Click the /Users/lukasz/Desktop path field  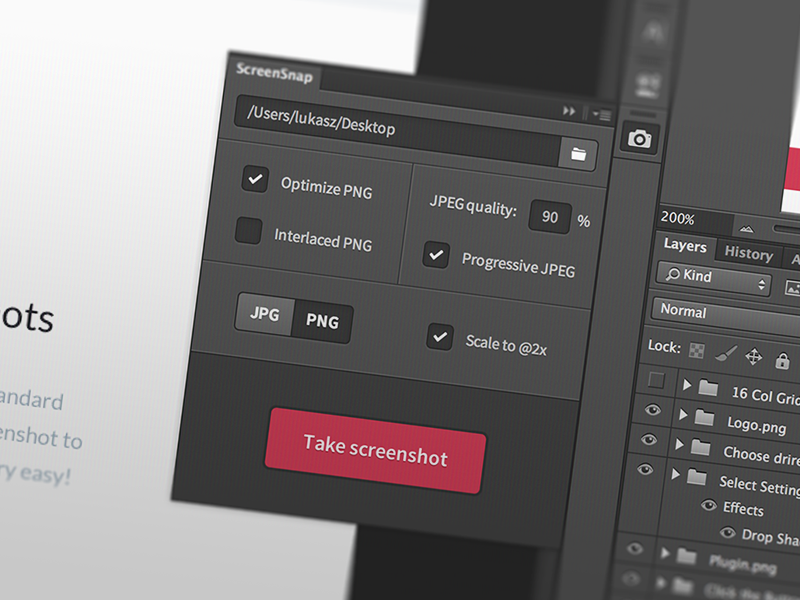398,130
